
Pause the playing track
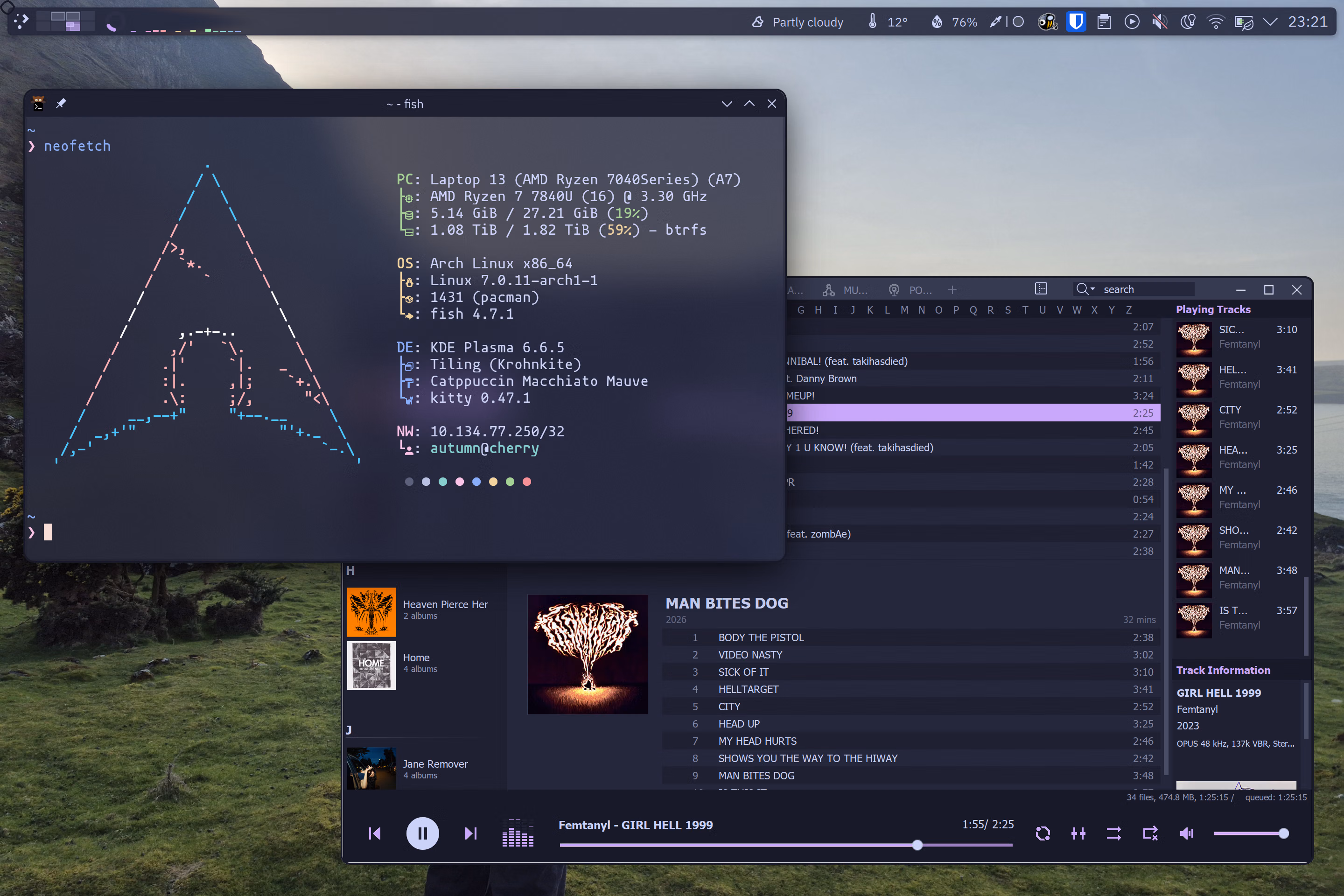[x=422, y=834]
